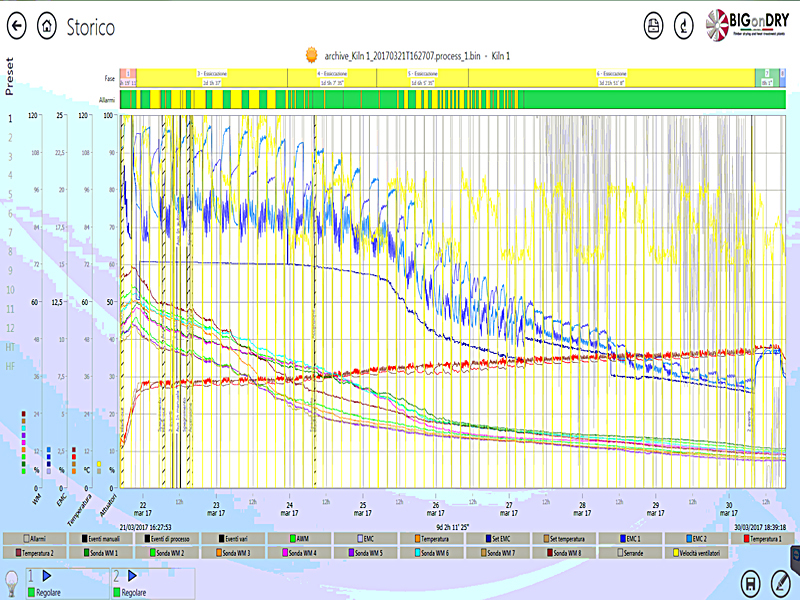
Task: Click the Storico page title
Action: coord(91,27)
